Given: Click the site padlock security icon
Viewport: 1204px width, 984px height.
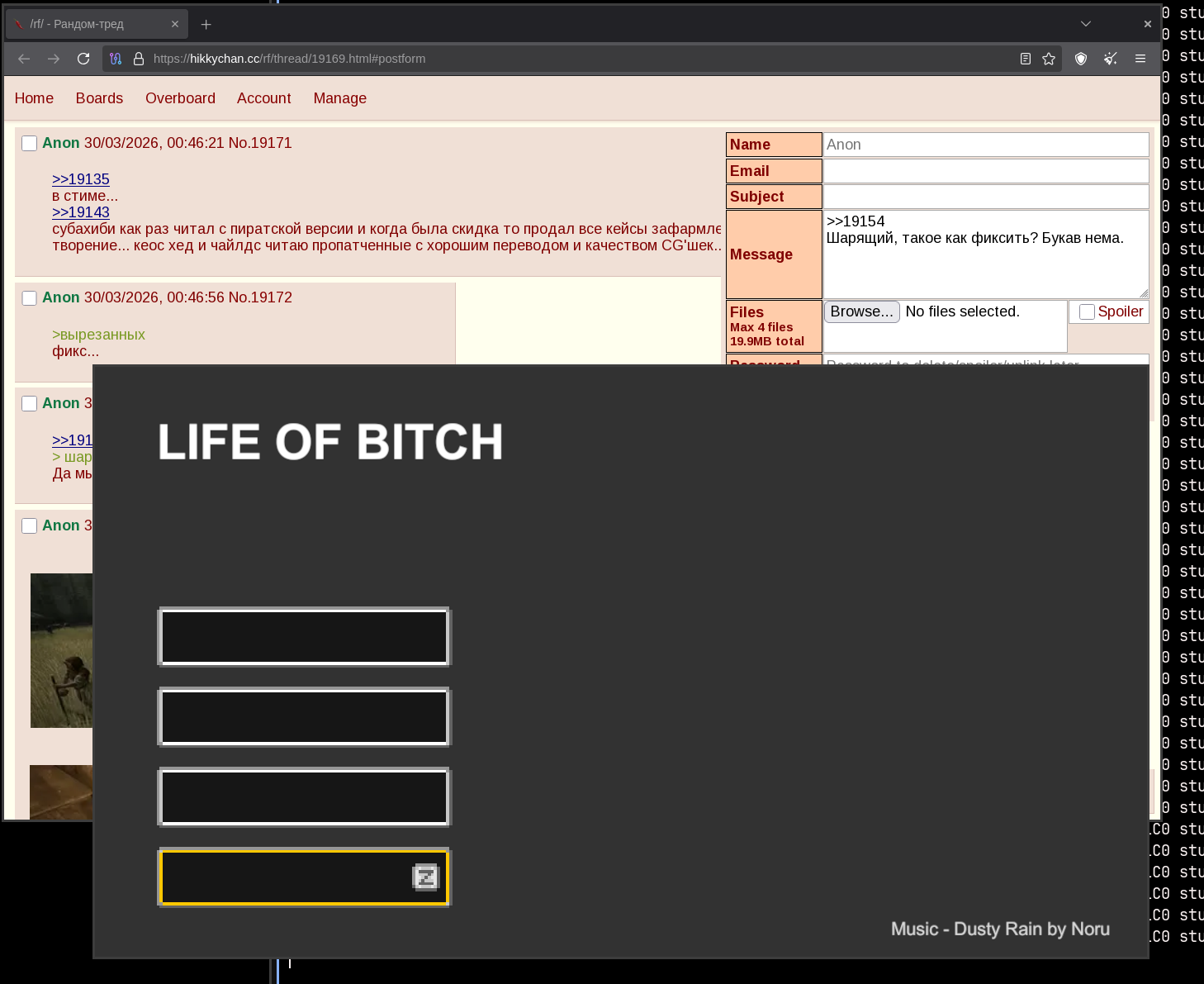Looking at the screenshot, I should (x=139, y=59).
